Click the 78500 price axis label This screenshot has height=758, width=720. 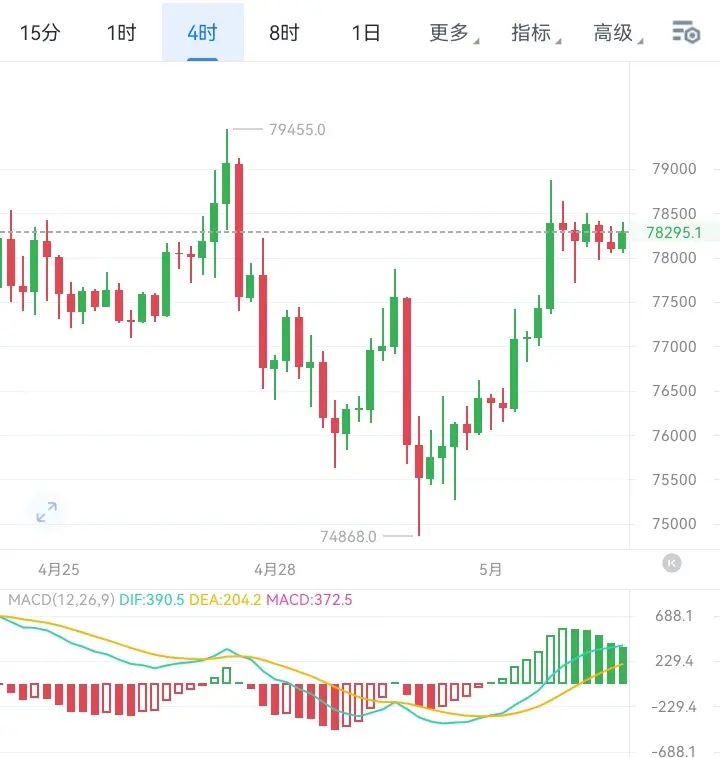(674, 213)
